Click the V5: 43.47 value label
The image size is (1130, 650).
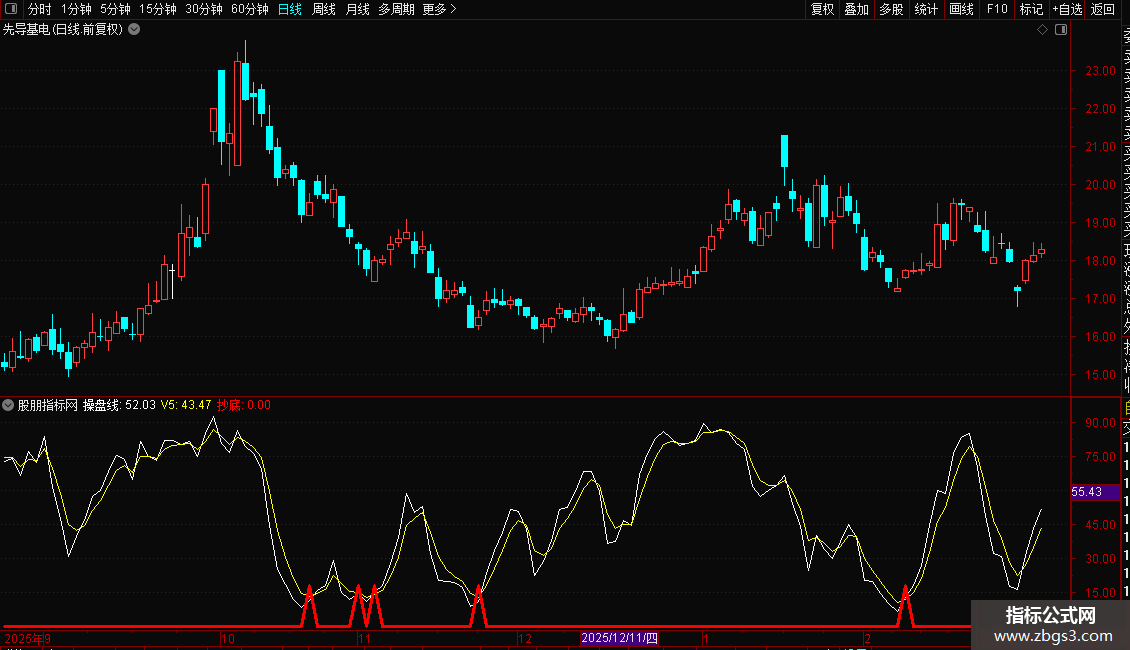[186, 405]
